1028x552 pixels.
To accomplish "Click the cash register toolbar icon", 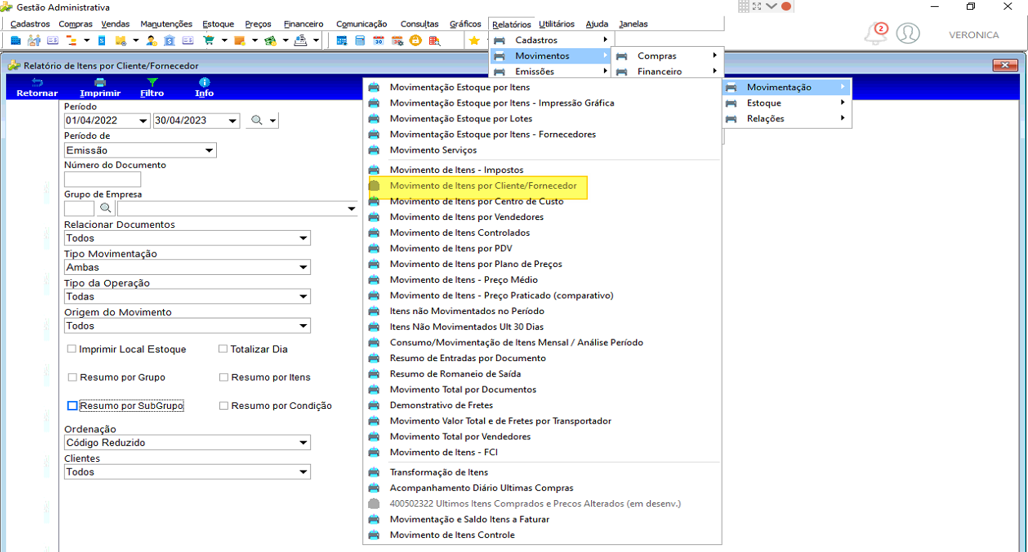I will click(300, 41).
